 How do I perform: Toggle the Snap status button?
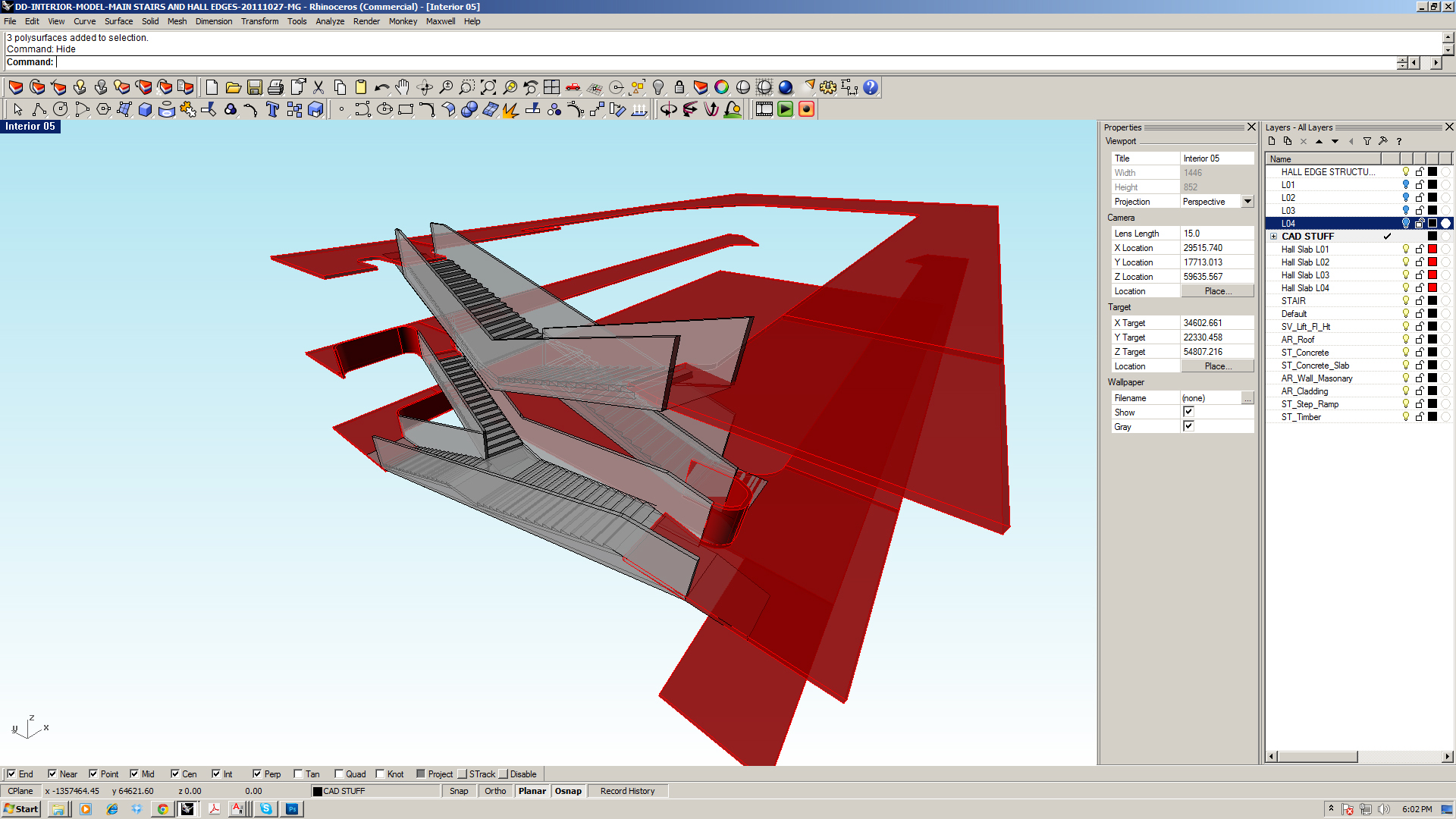(459, 791)
